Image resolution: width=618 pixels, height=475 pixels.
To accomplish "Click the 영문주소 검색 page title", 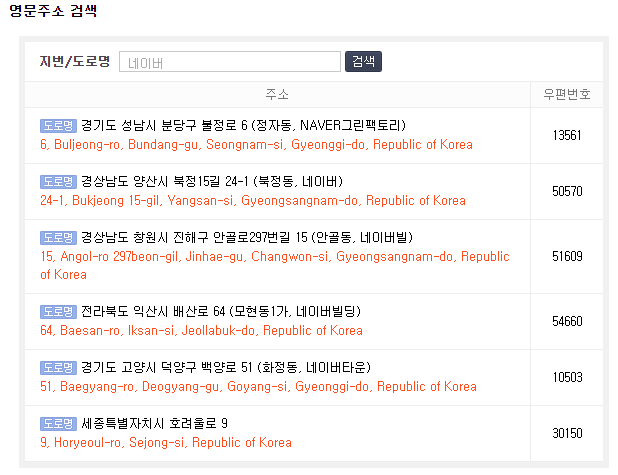I will (53, 11).
